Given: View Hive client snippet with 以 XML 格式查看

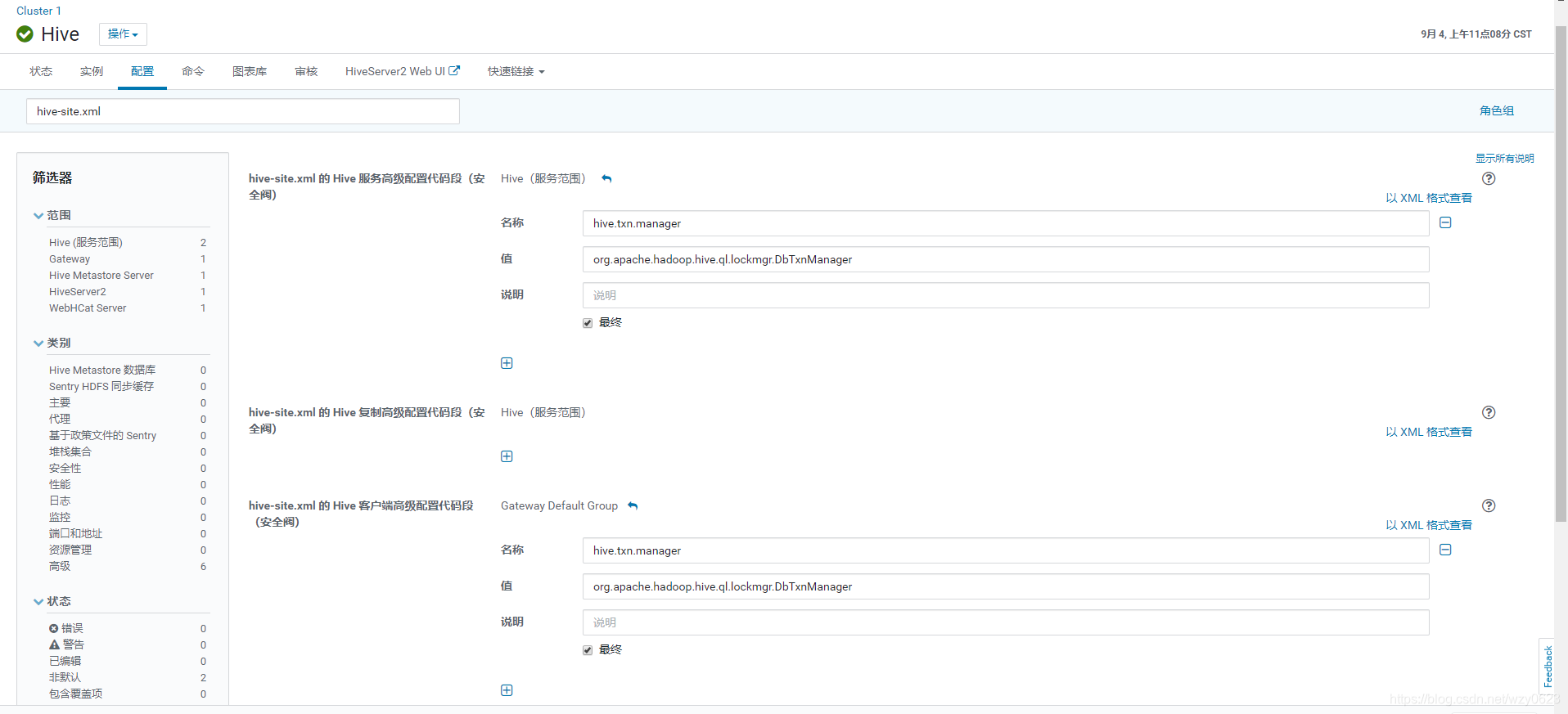Looking at the screenshot, I should click(x=1429, y=525).
